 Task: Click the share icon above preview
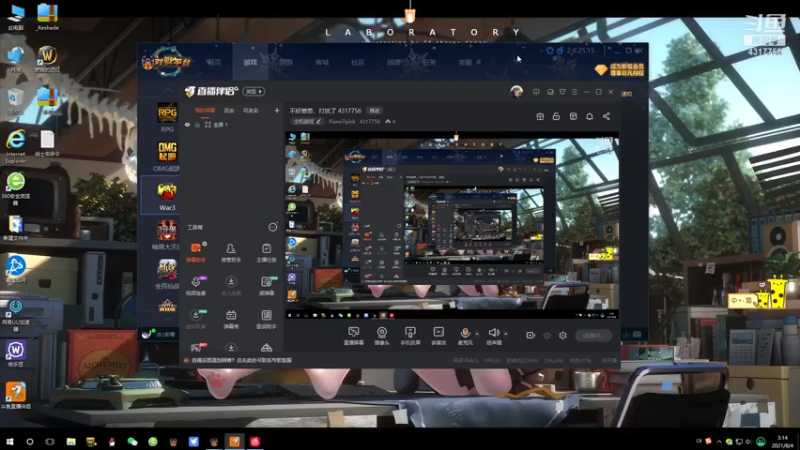(606, 116)
